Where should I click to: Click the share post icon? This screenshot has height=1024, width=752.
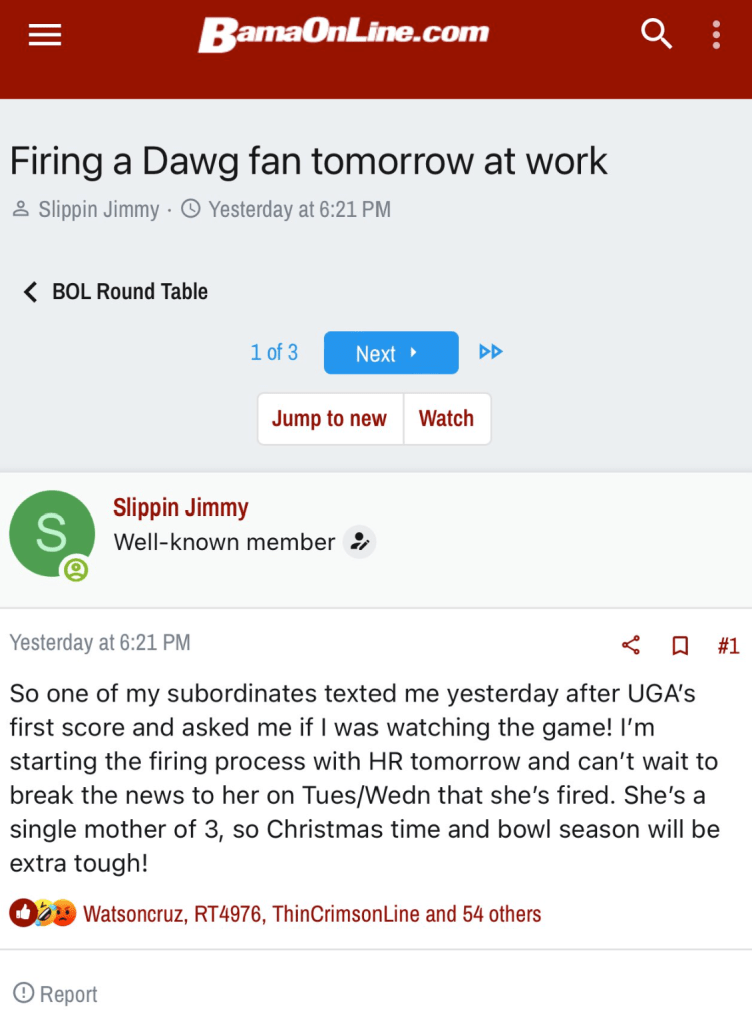coord(631,645)
